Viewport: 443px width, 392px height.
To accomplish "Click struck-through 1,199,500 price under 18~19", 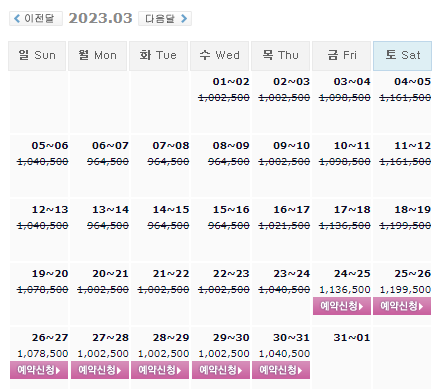I will [405, 226].
